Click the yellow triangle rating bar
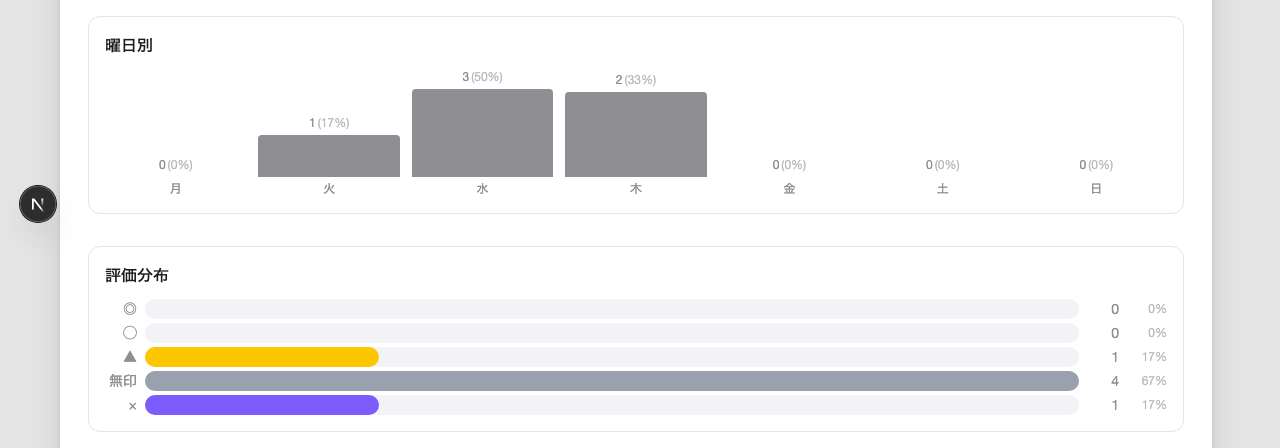This screenshot has height=448, width=1280. tap(262, 357)
